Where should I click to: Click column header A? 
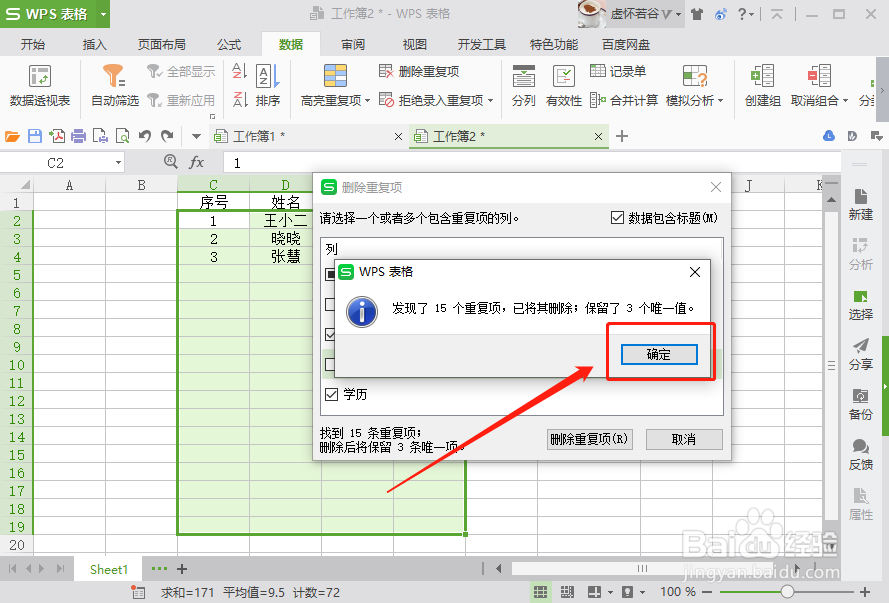[69, 185]
